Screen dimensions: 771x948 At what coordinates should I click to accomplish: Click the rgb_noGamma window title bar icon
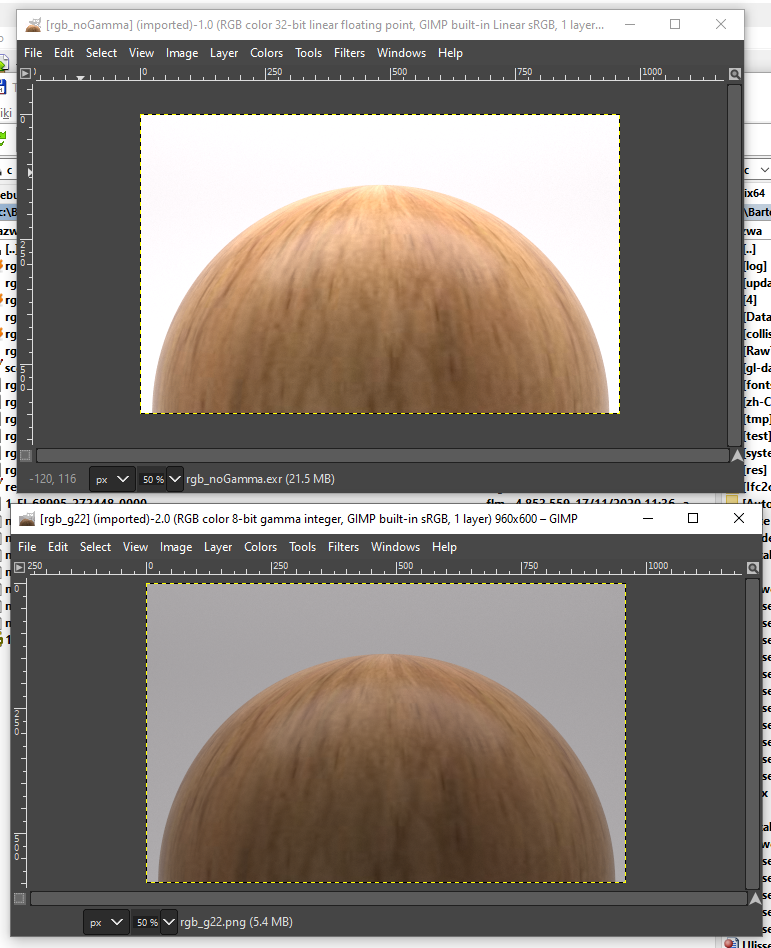pyautogui.click(x=32, y=24)
